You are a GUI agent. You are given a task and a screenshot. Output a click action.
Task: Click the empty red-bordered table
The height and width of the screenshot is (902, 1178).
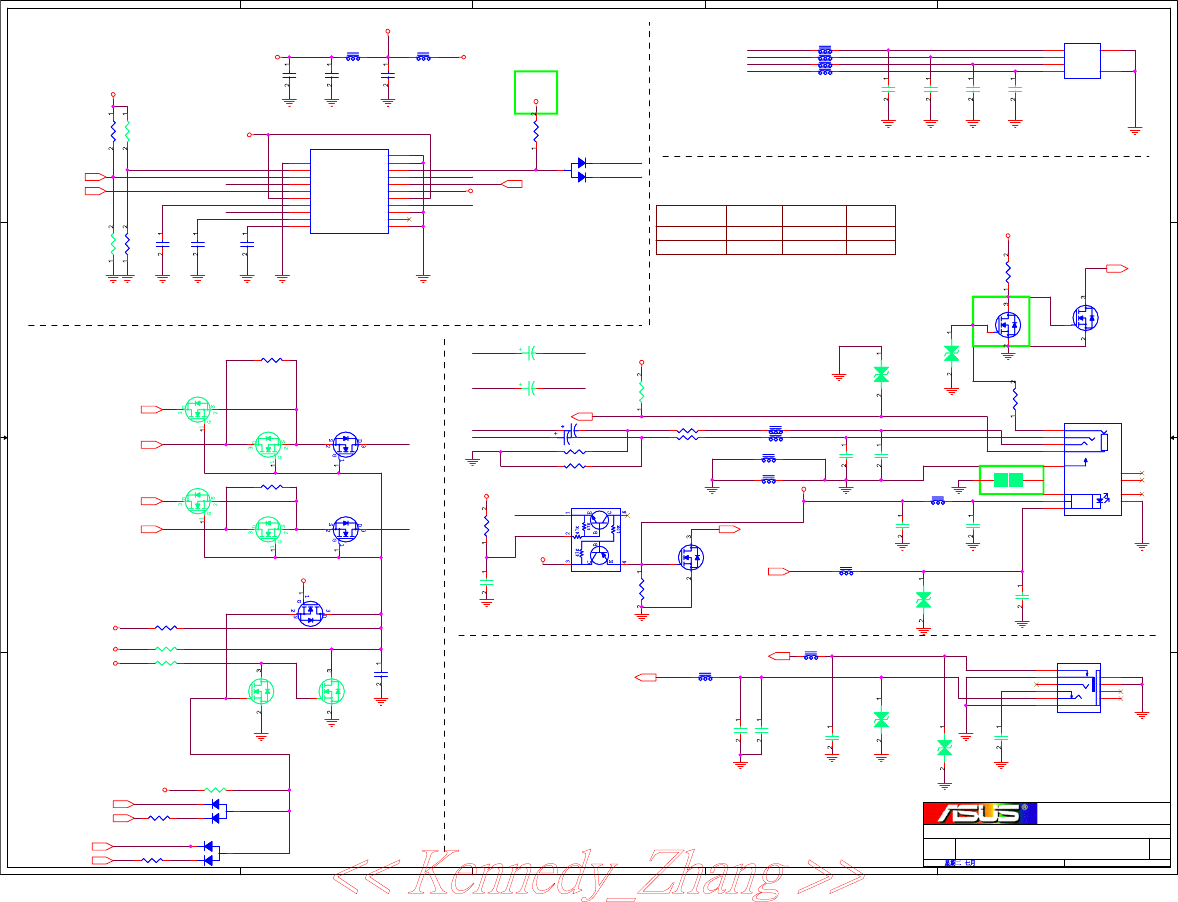click(x=775, y=230)
